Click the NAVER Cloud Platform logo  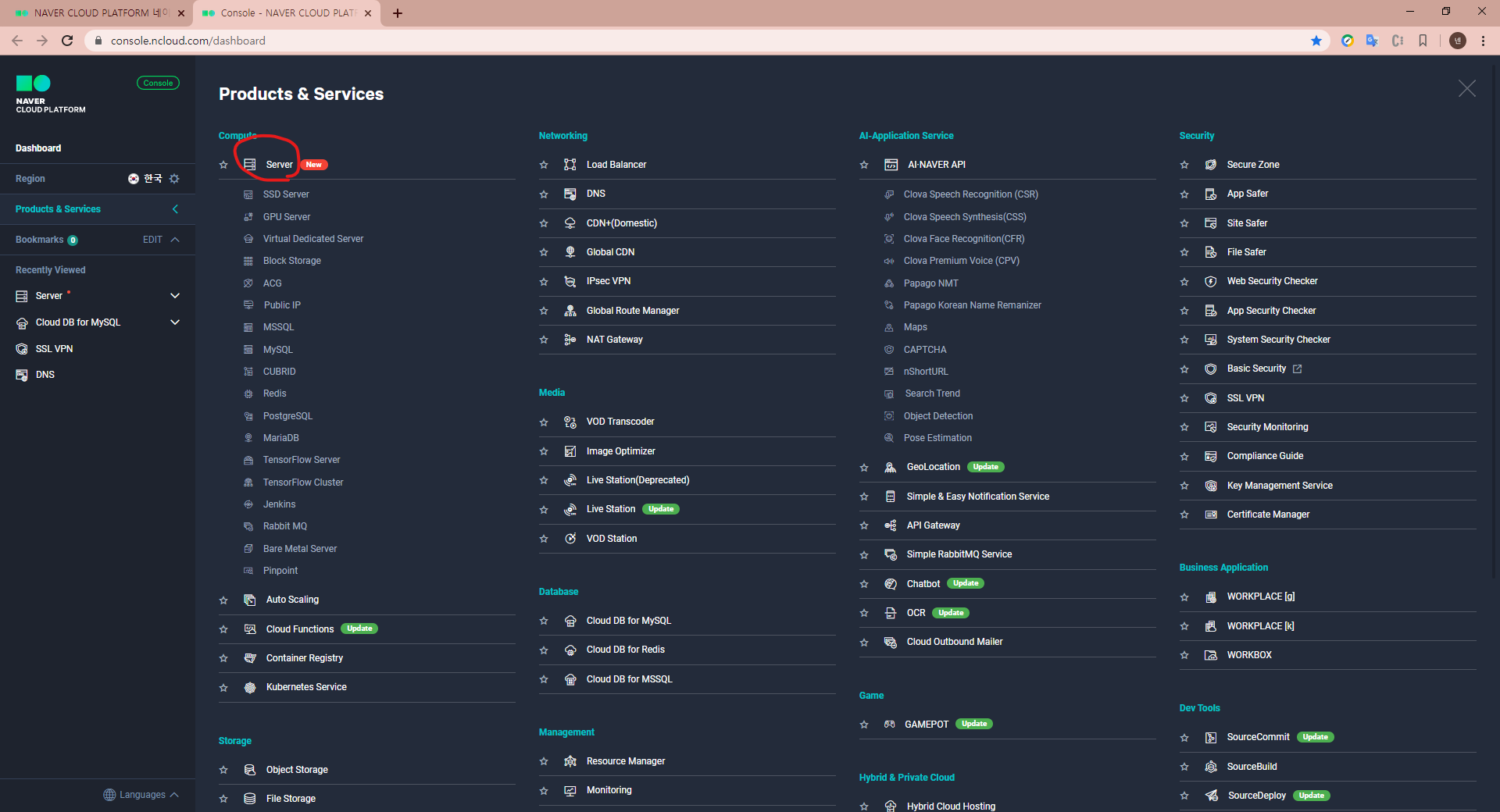(x=51, y=94)
